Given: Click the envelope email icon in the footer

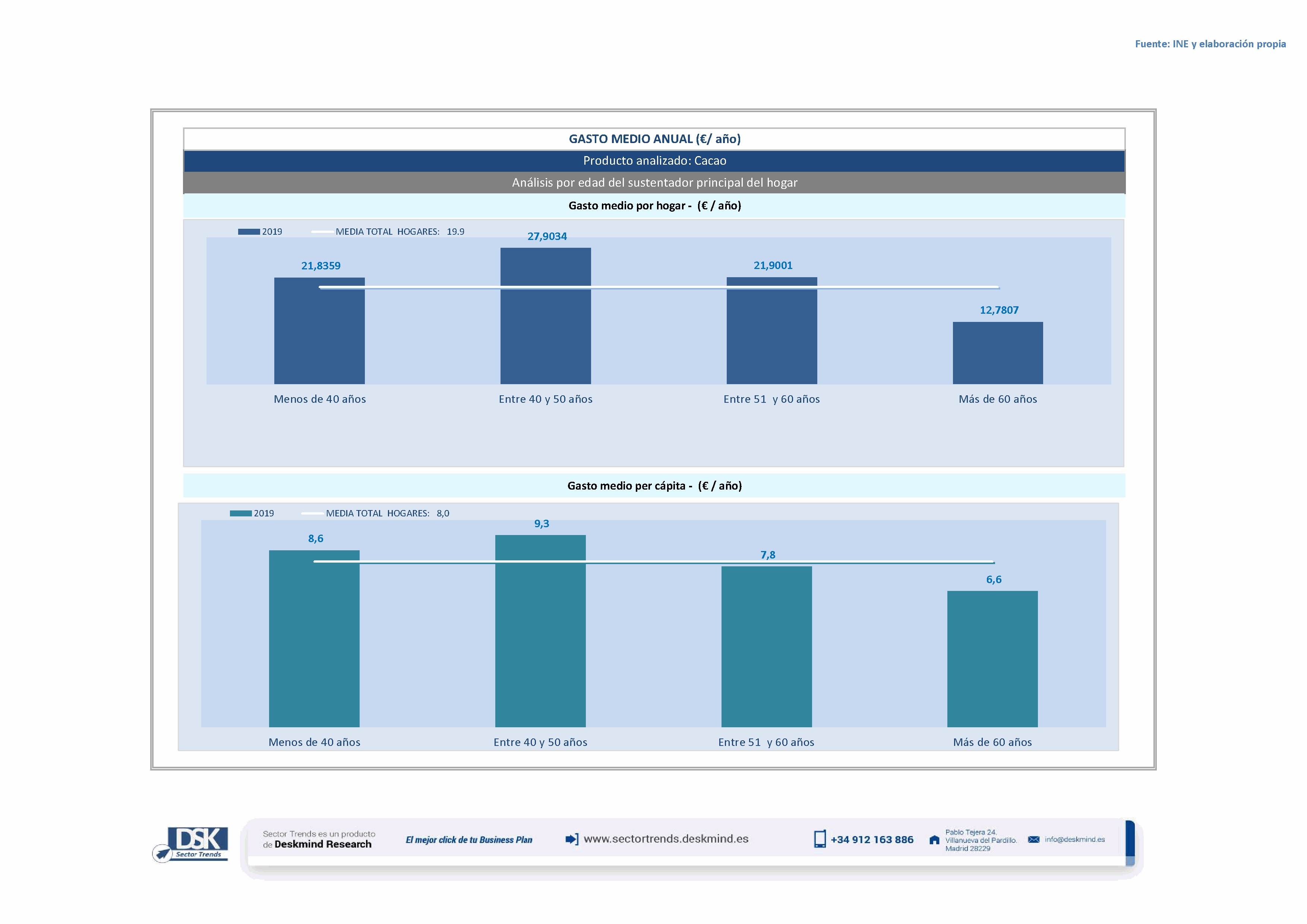Looking at the screenshot, I should tap(1034, 839).
